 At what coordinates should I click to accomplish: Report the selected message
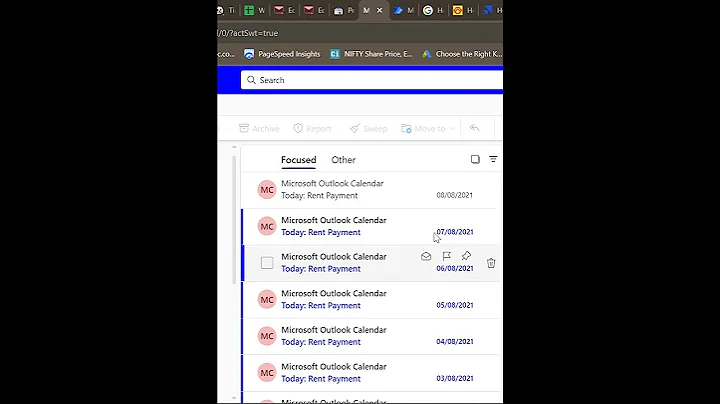click(312, 129)
